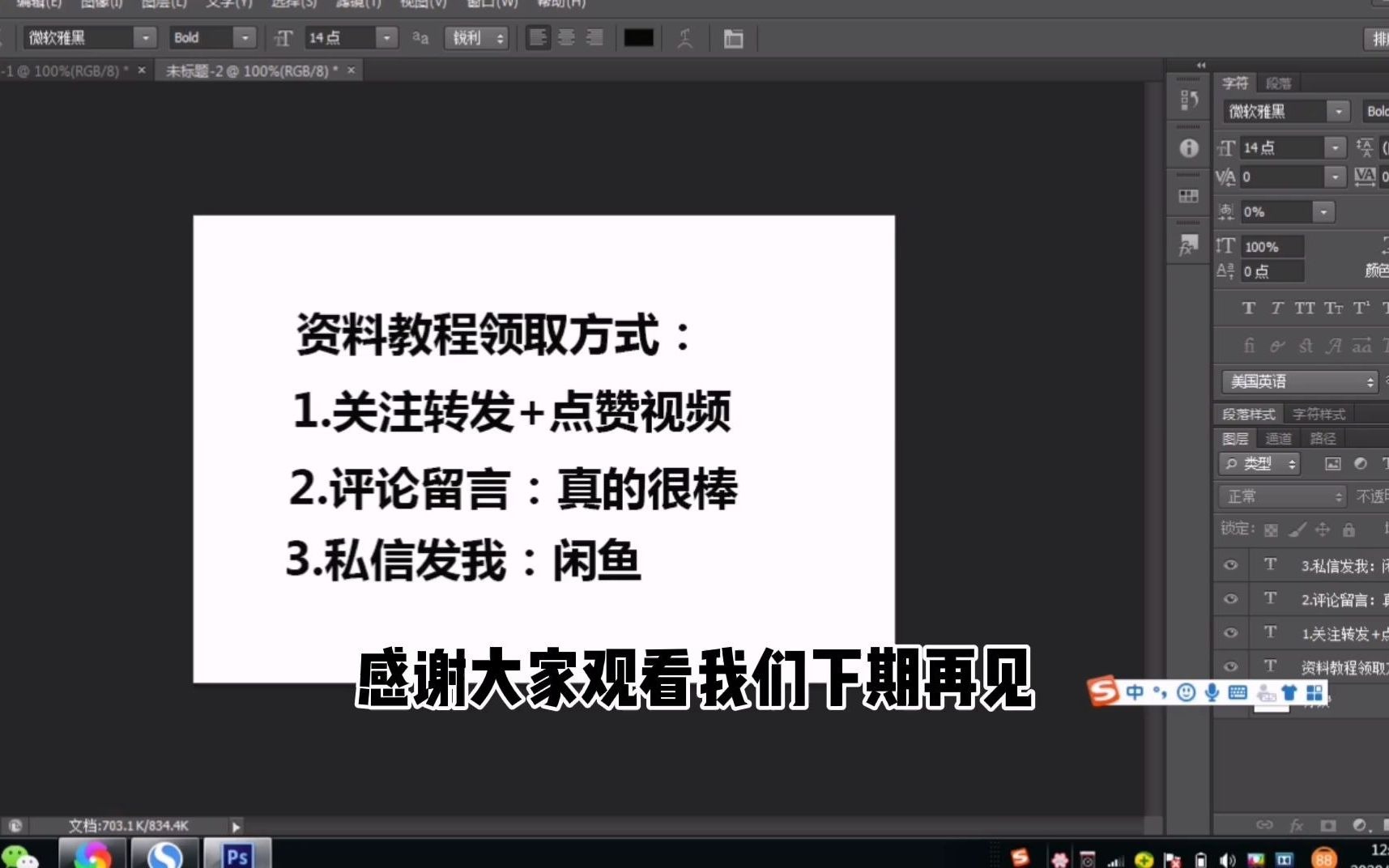Click the right align text icon

coord(594,38)
